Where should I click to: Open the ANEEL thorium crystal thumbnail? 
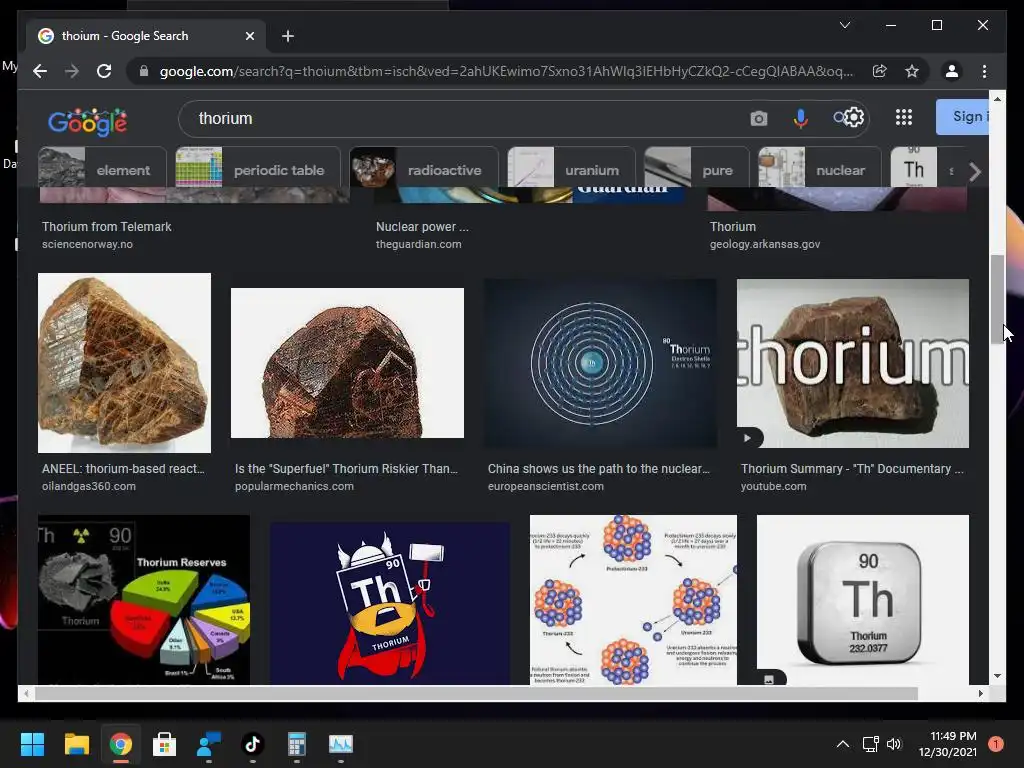click(x=124, y=362)
